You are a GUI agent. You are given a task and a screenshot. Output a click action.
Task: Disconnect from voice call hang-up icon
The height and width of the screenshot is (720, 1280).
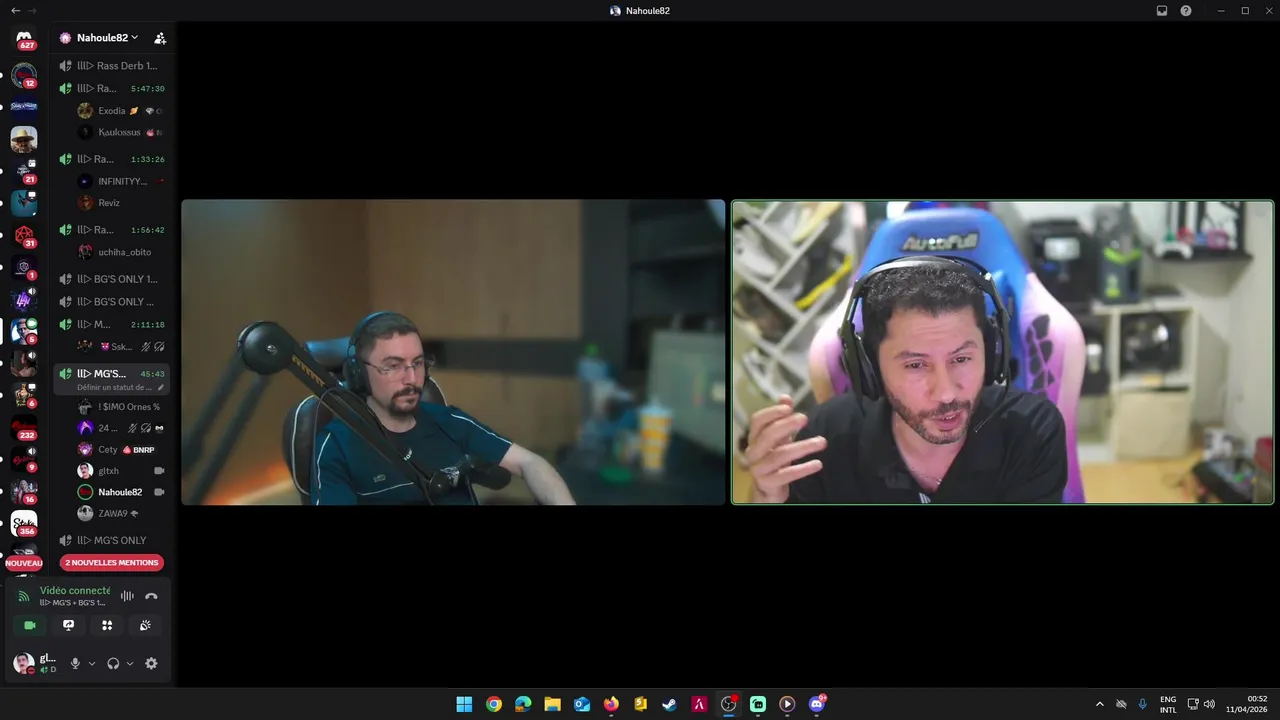[x=151, y=596]
